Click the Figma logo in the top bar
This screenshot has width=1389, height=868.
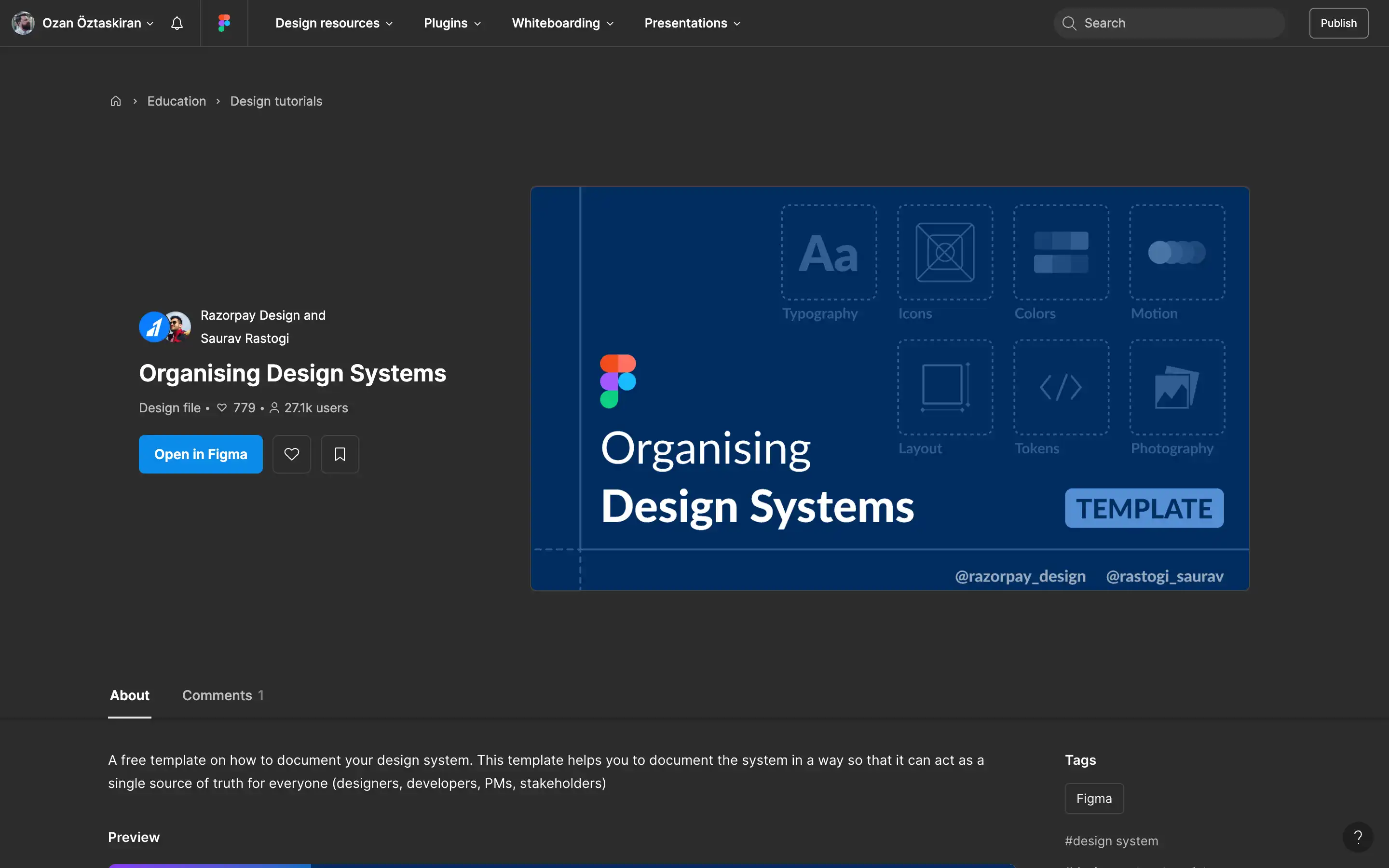point(224,23)
